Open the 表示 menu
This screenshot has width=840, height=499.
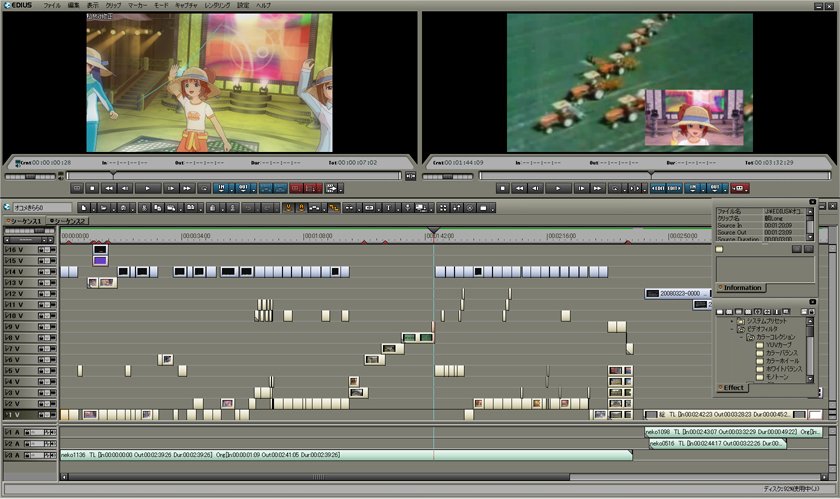(x=93, y=5)
